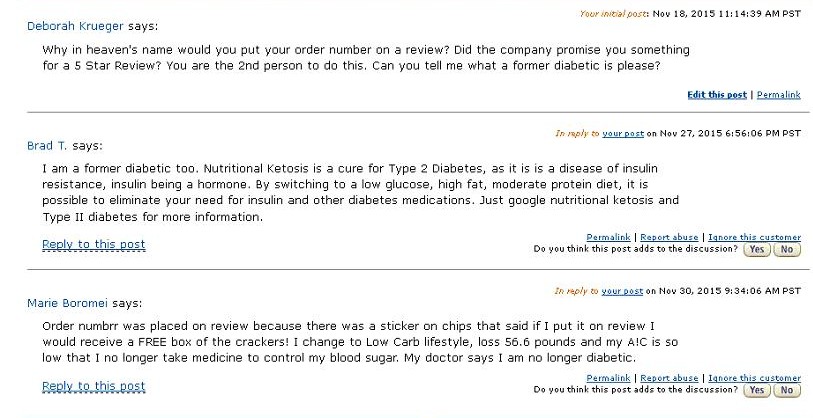Open Brad T.'s profile link
813x418 pixels.
coord(47,146)
